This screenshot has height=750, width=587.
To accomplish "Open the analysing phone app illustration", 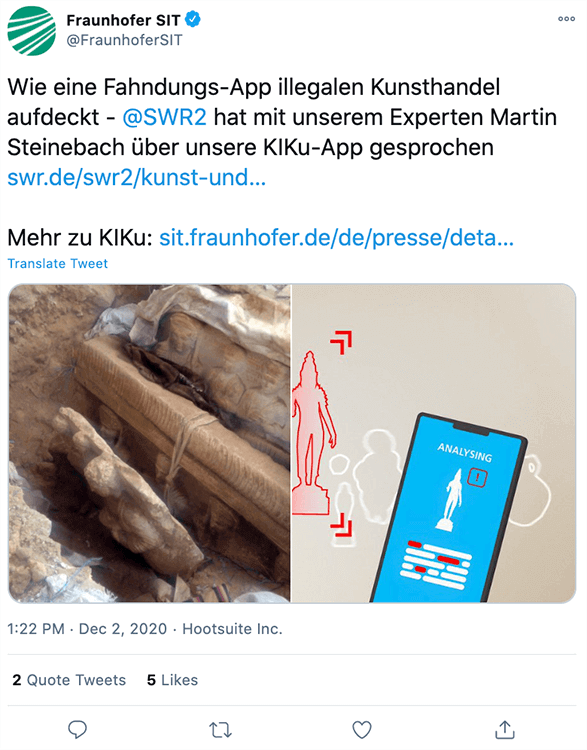I will tap(434, 443).
